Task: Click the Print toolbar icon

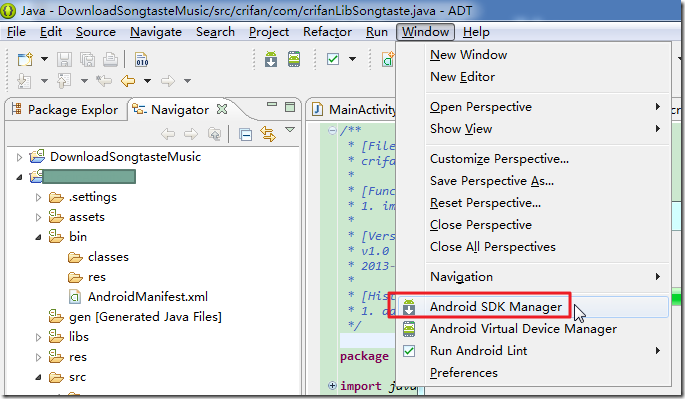Action: click(x=110, y=59)
